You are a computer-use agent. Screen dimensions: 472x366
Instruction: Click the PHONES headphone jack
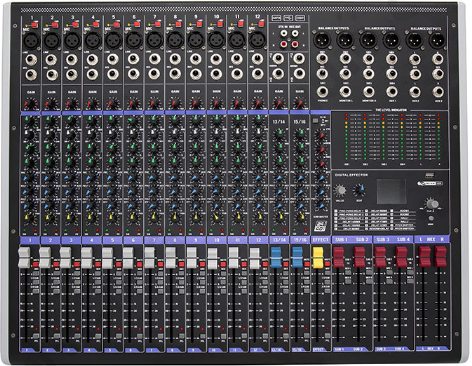pyautogui.click(x=322, y=91)
